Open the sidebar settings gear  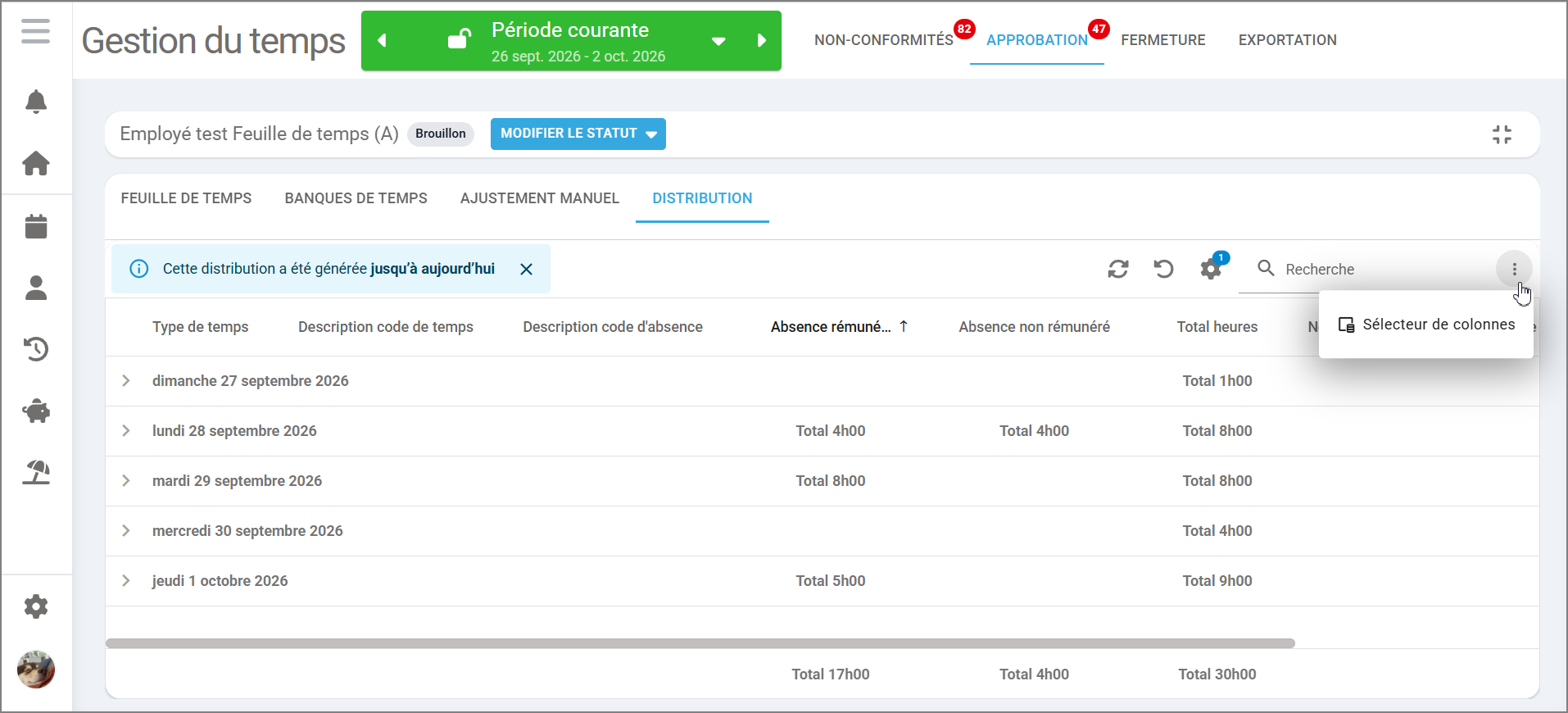[36, 606]
